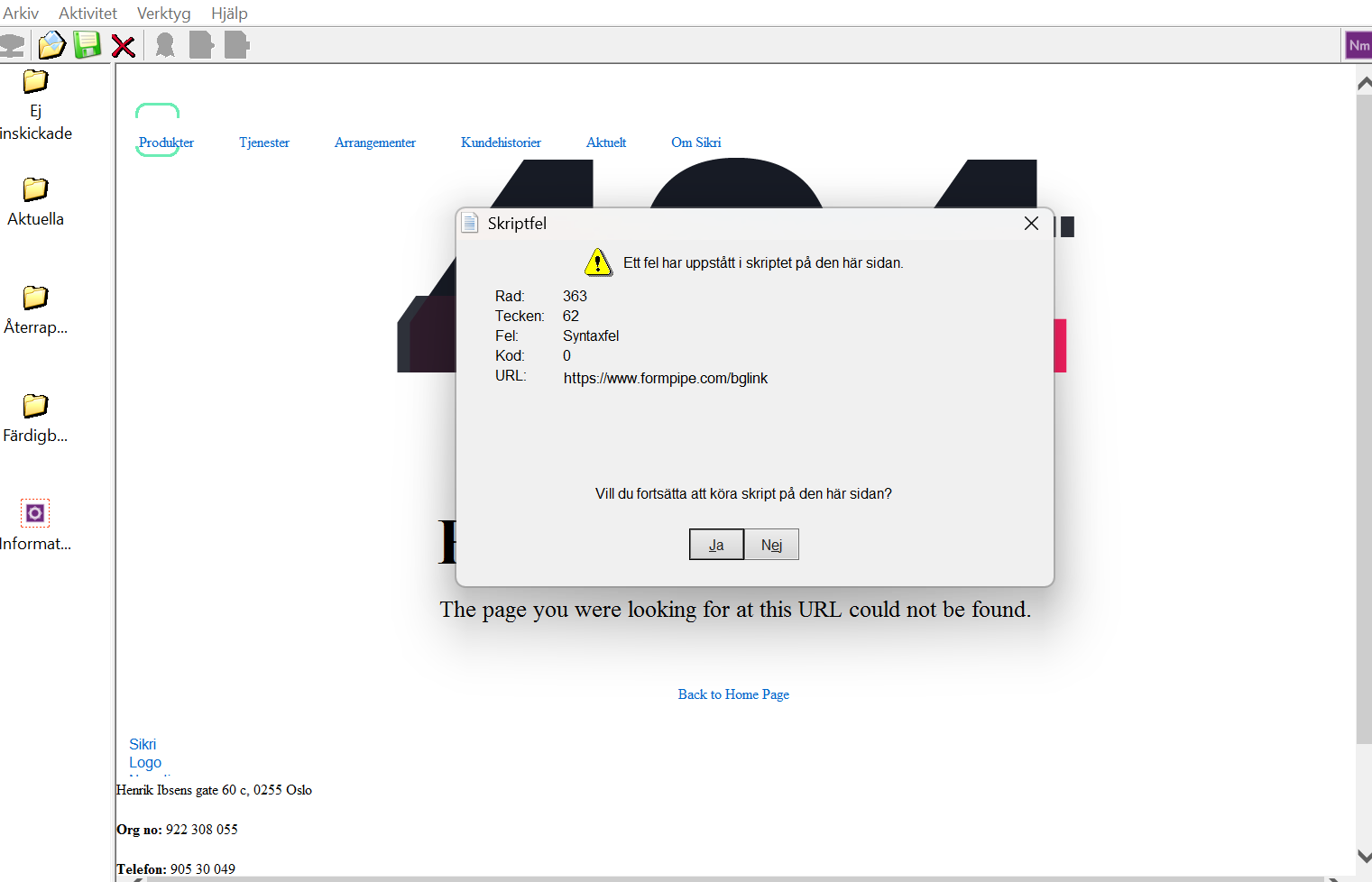The height and width of the screenshot is (882, 1372).
Task: Click the Kundehistorier navigation link
Action: tap(501, 142)
